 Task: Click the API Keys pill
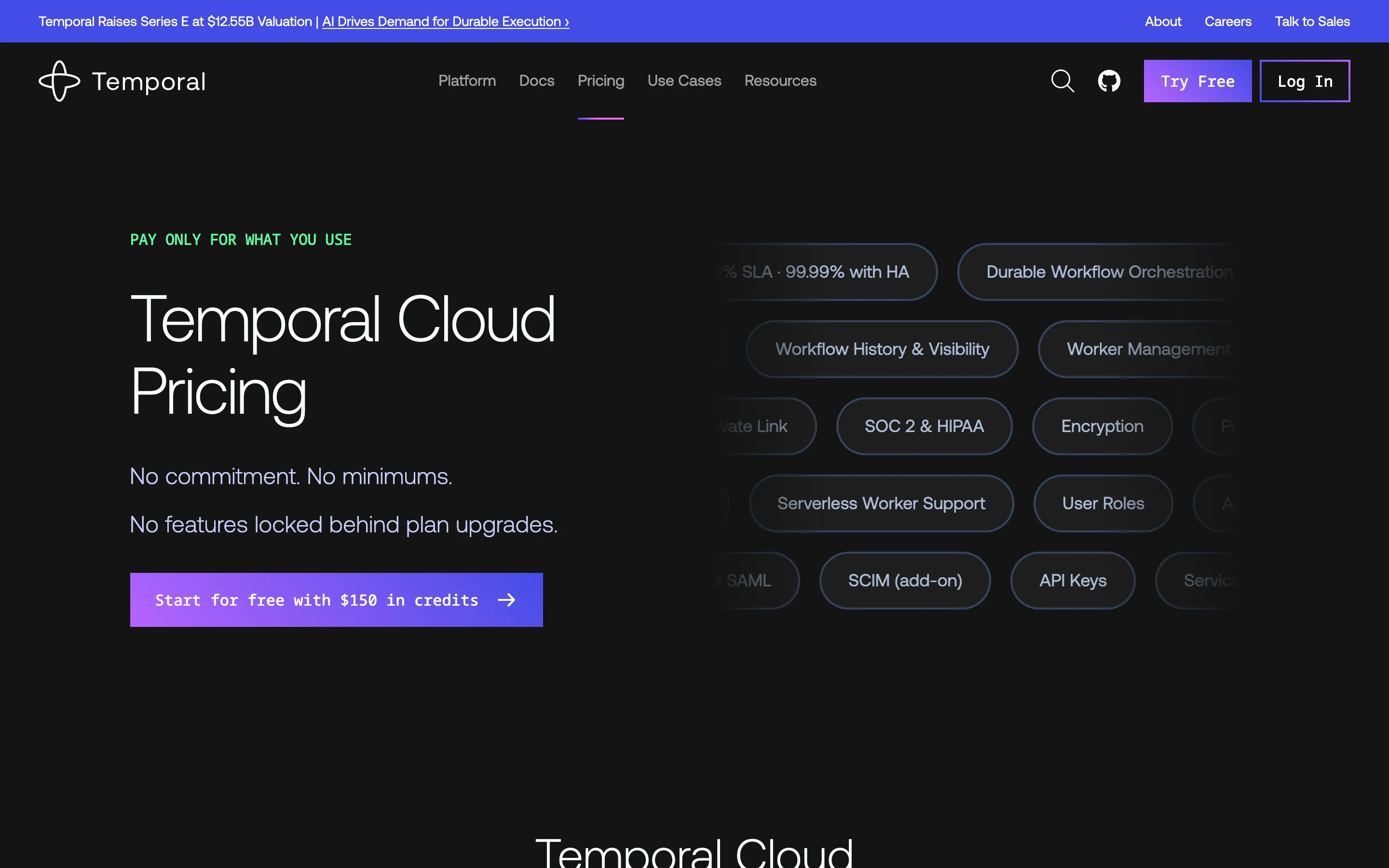[x=1073, y=581]
